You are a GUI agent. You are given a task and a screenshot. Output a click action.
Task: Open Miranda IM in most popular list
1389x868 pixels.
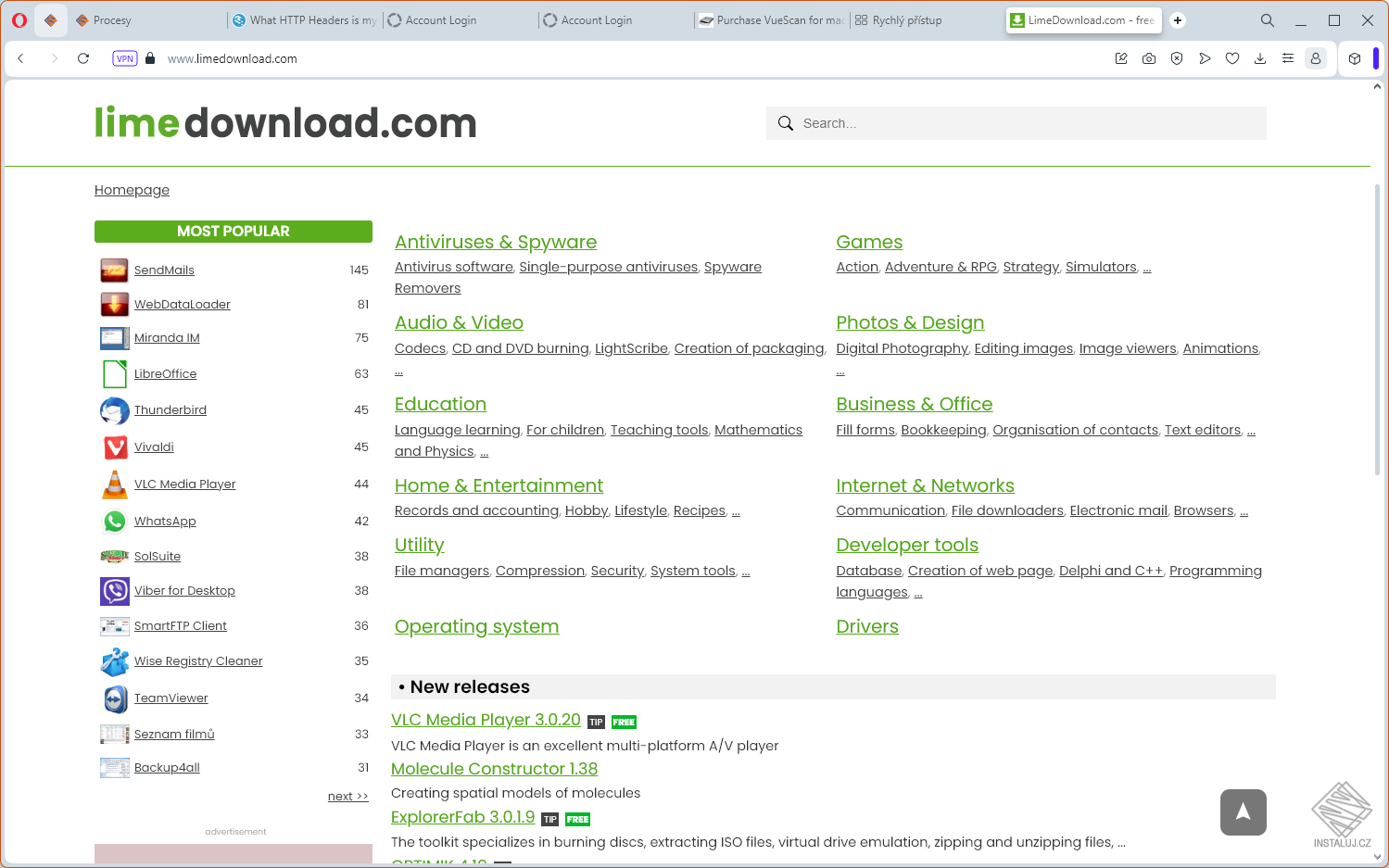[167, 337]
